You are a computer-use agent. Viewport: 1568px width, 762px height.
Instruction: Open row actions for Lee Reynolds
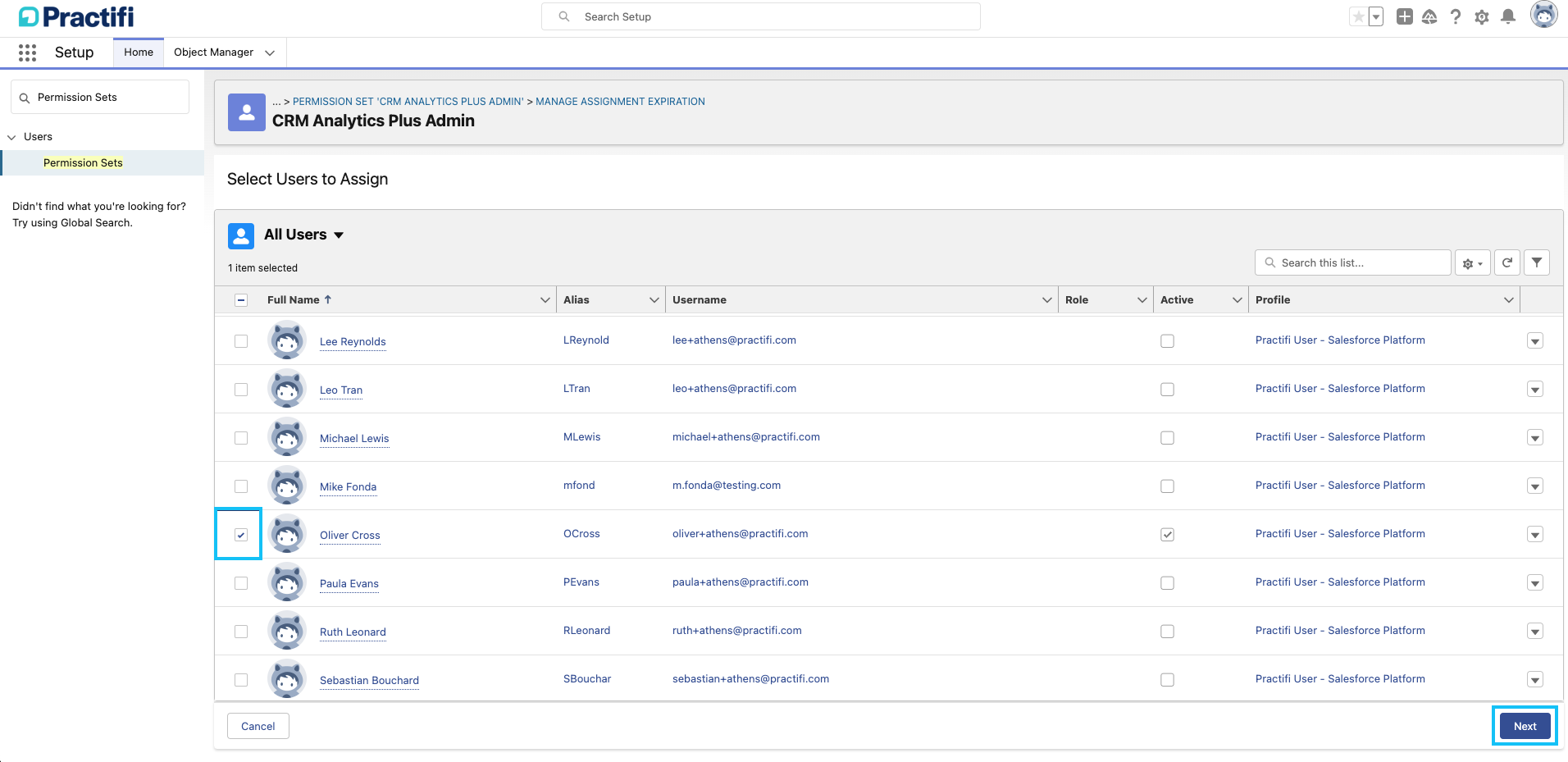(1535, 341)
